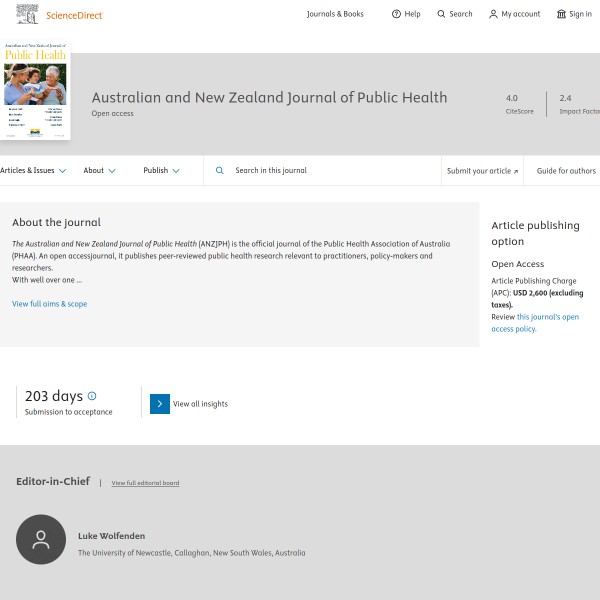The image size is (600, 600).
Task: Click Luke Wolfenden's avatar icon
Action: click(x=41, y=540)
